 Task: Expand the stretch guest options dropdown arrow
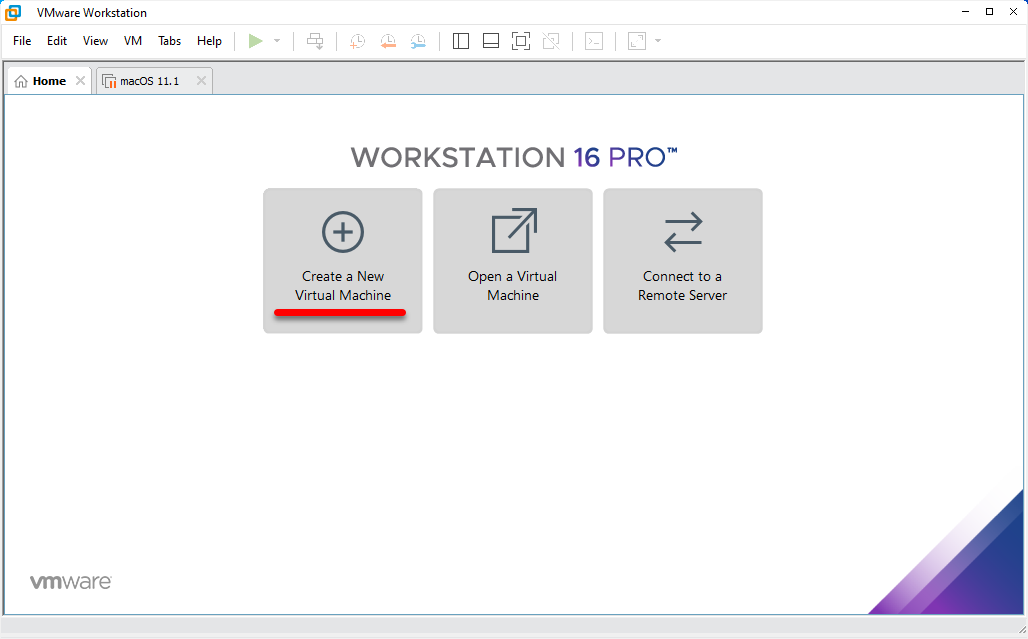658,41
